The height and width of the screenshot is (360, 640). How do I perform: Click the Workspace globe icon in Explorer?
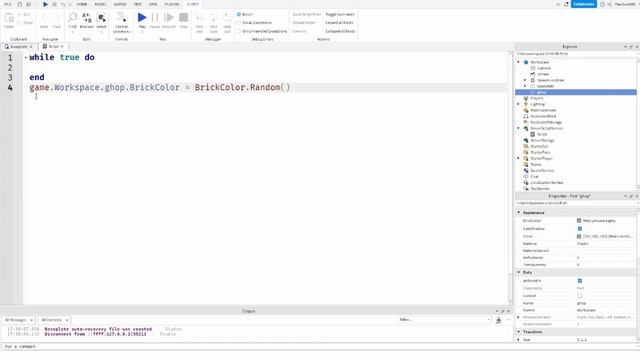click(x=526, y=62)
